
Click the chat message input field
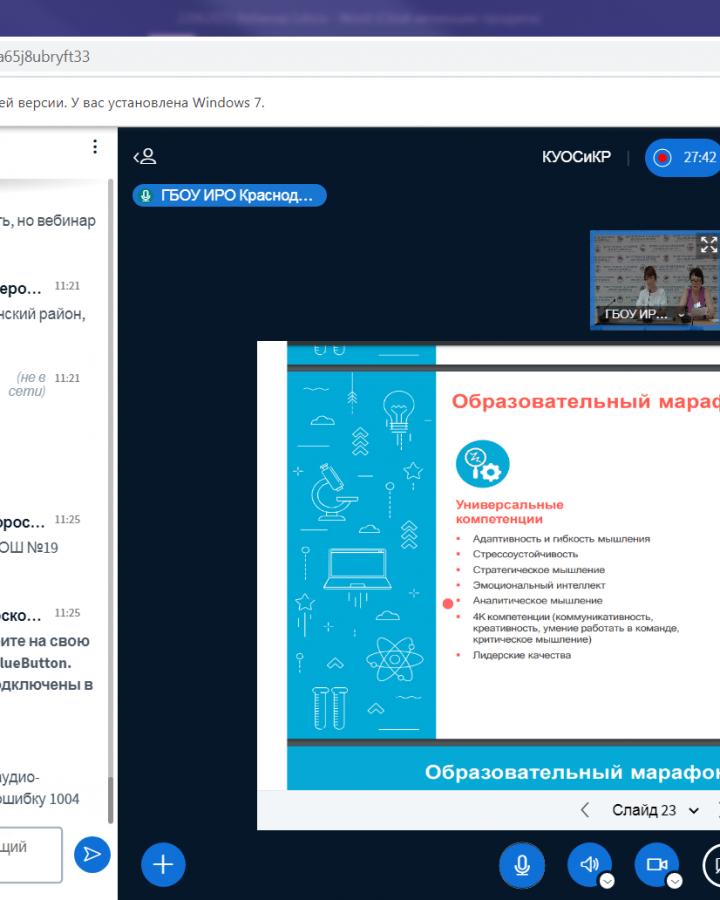coord(28,854)
